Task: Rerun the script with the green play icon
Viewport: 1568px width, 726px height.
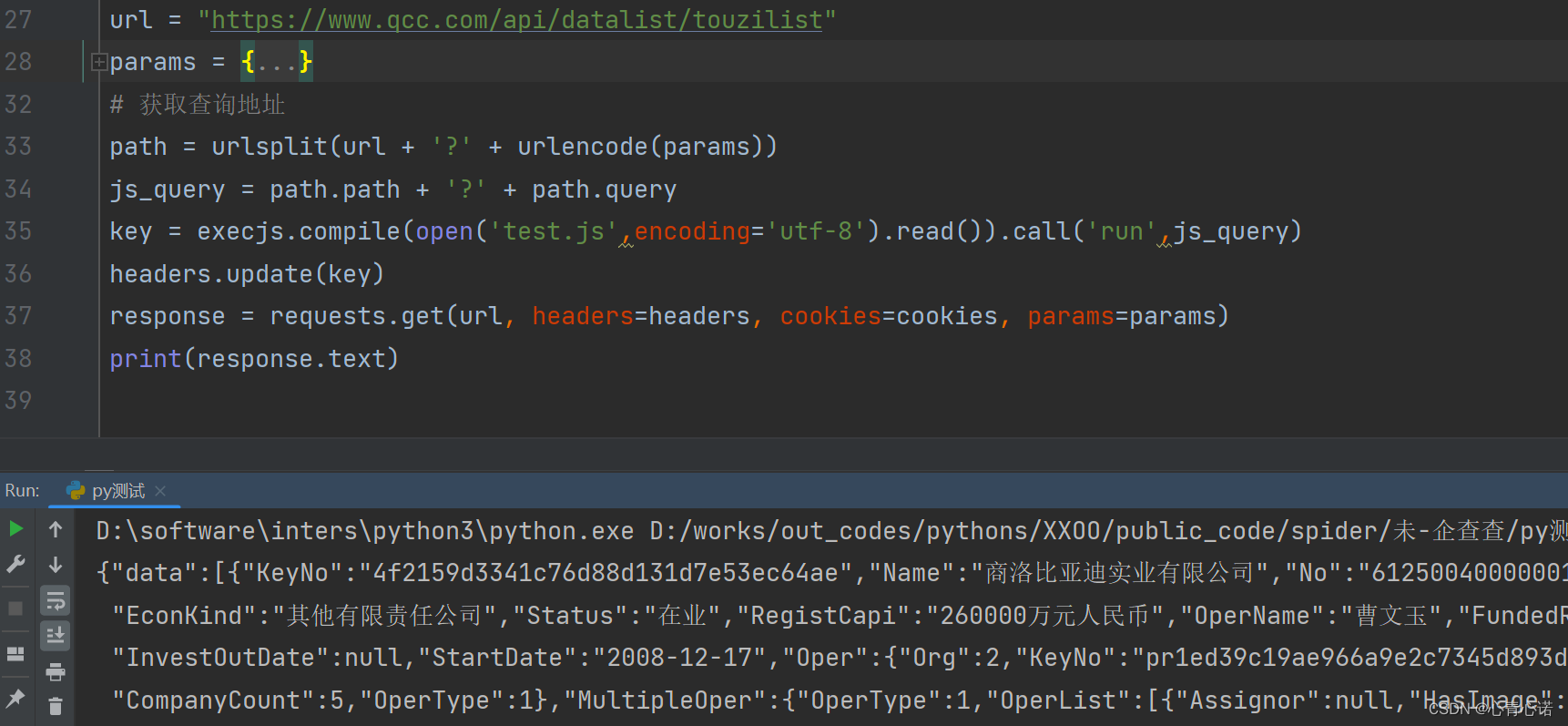Action: click(15, 529)
